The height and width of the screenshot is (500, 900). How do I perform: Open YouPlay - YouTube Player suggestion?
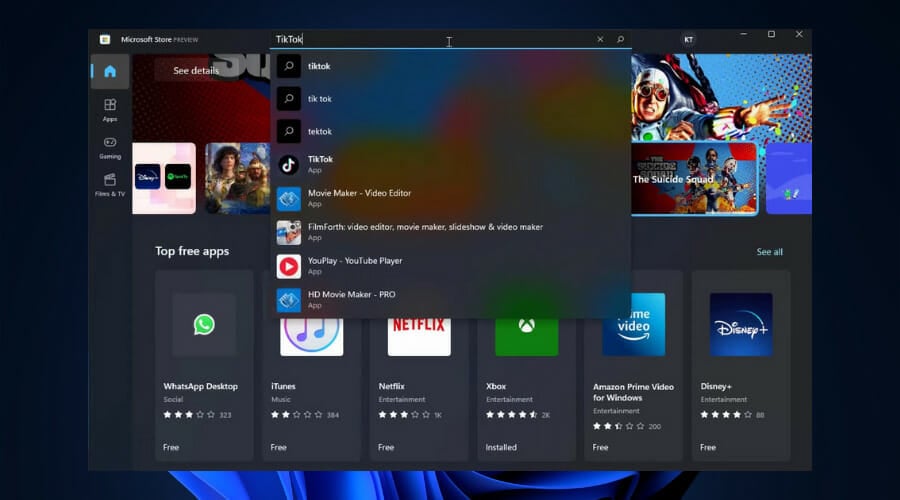click(451, 266)
